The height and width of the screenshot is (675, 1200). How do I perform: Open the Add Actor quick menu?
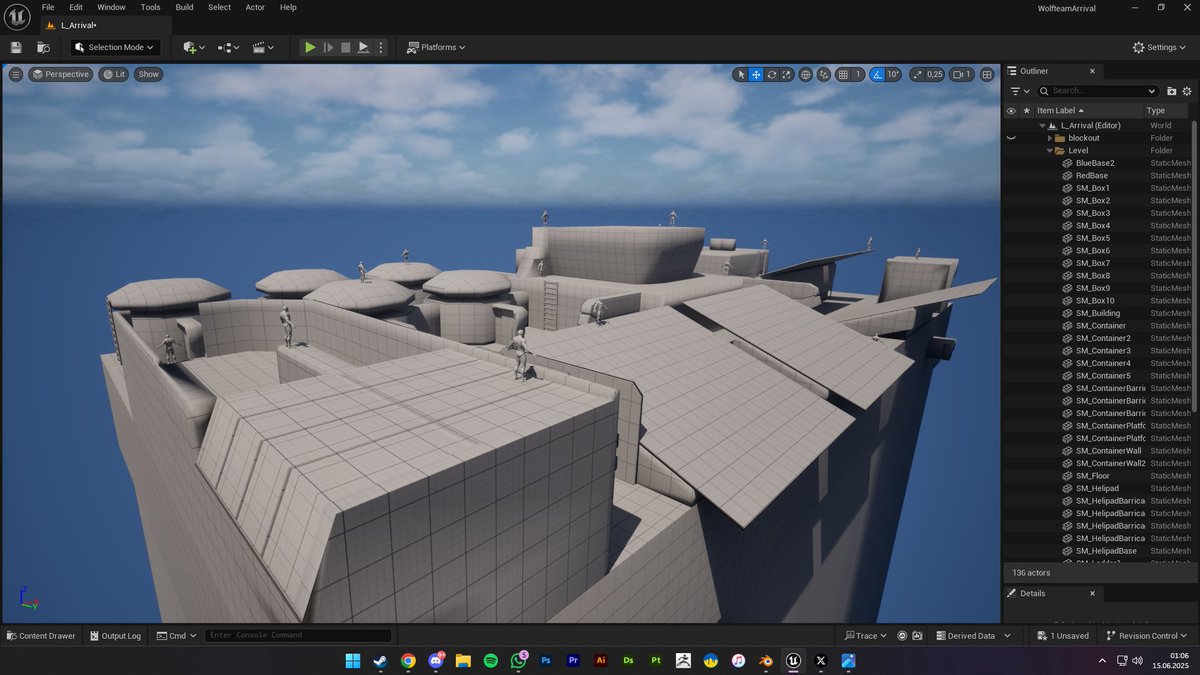point(190,47)
